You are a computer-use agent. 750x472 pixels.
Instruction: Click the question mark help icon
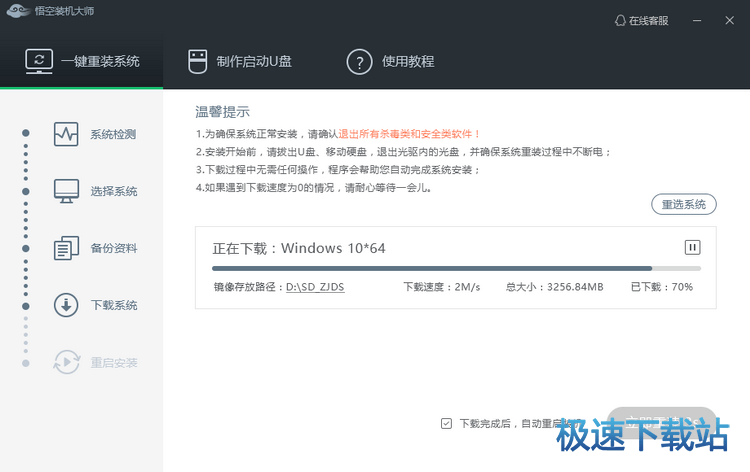(x=359, y=62)
